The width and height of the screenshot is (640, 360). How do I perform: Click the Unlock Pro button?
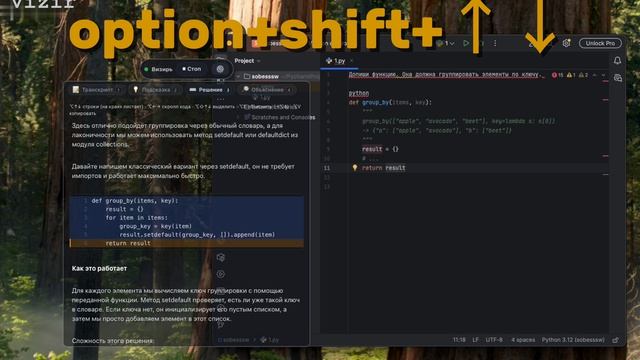(x=600, y=43)
